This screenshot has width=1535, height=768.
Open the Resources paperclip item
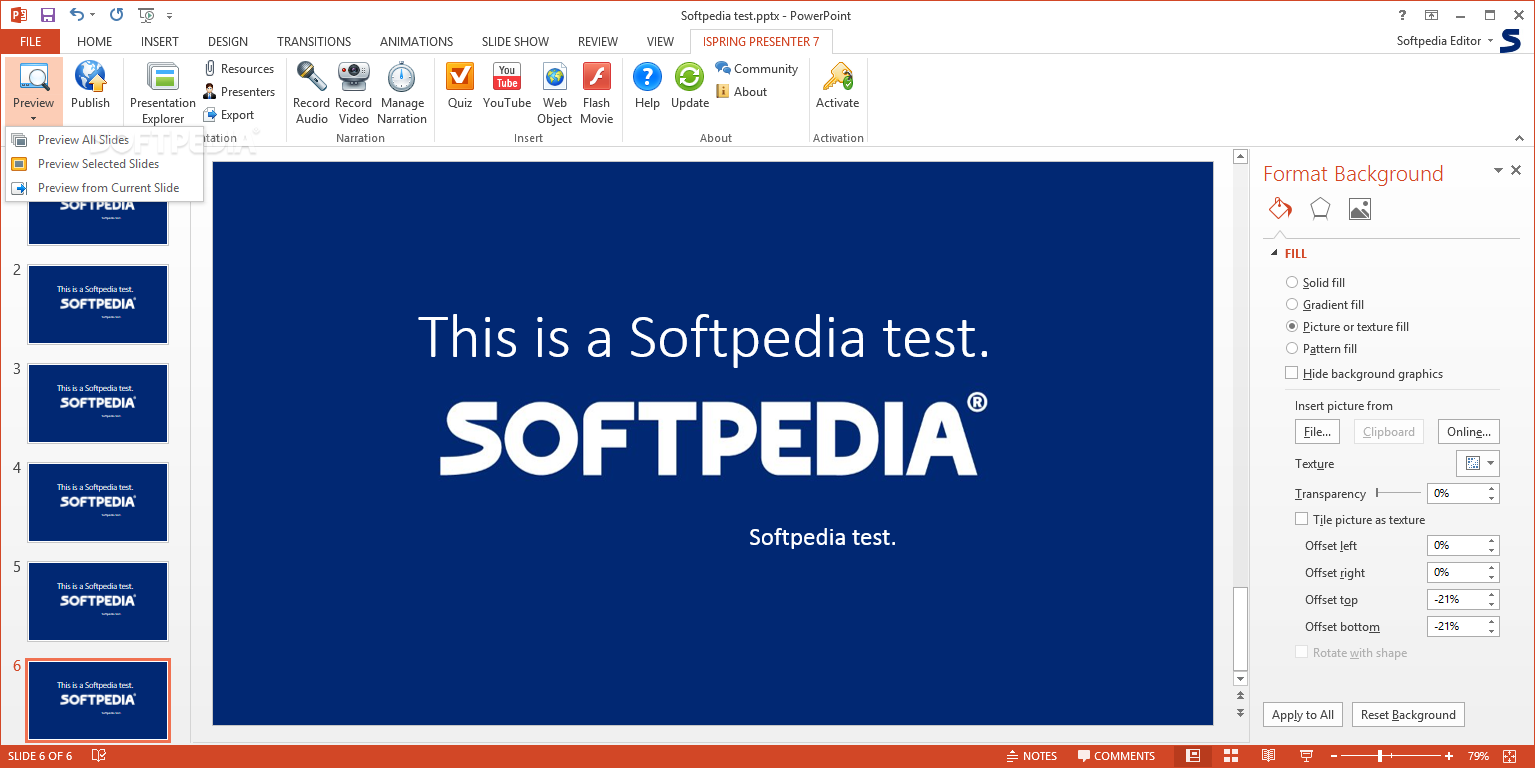pos(238,69)
